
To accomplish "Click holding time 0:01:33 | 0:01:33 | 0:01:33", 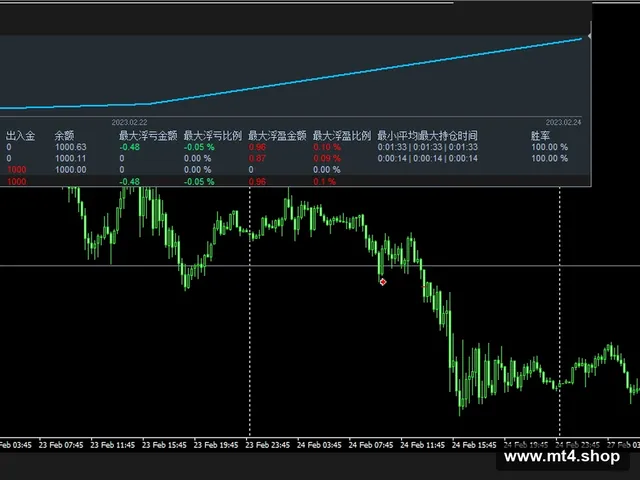I will tap(427, 147).
